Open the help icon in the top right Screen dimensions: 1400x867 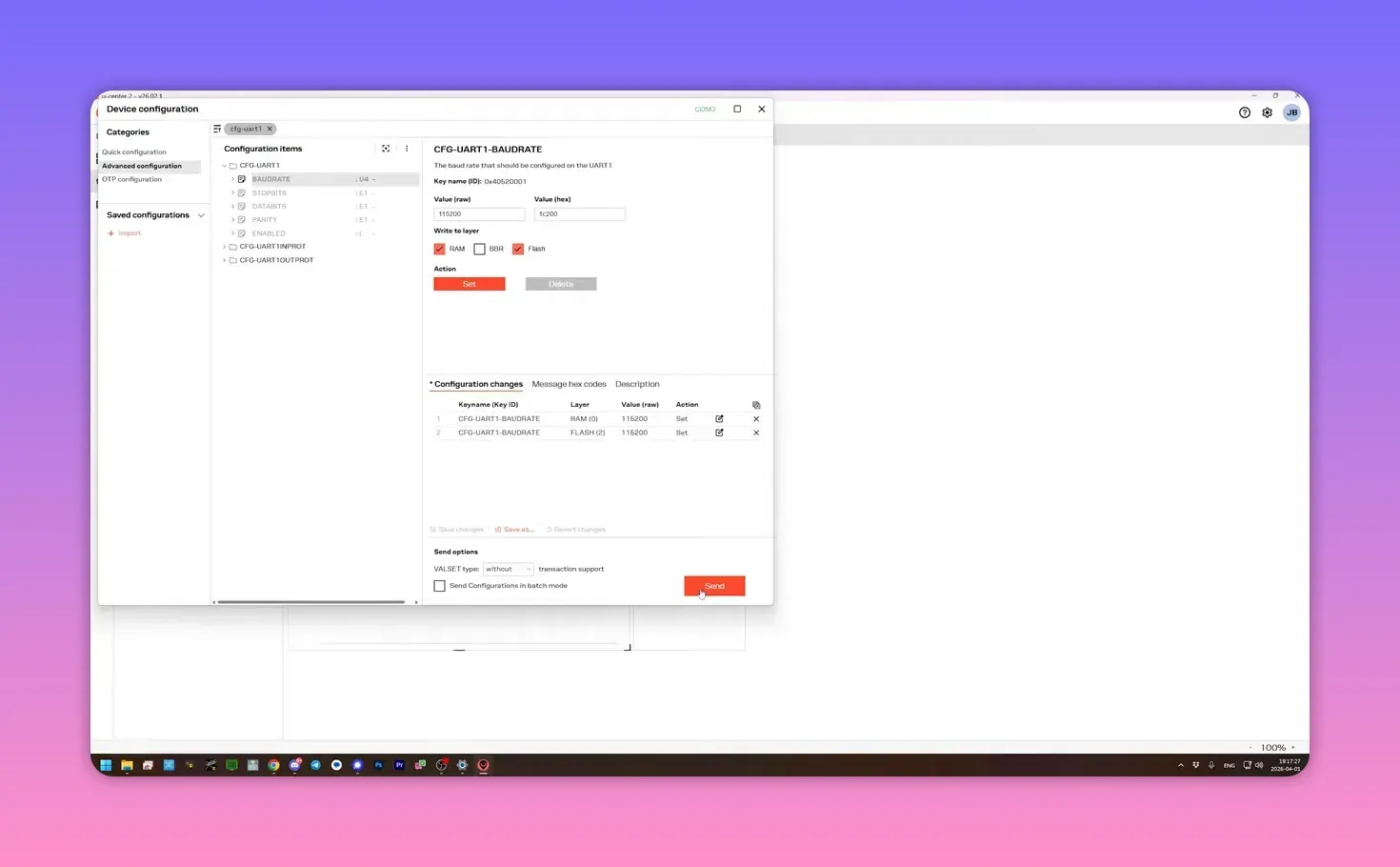[x=1244, y=112]
